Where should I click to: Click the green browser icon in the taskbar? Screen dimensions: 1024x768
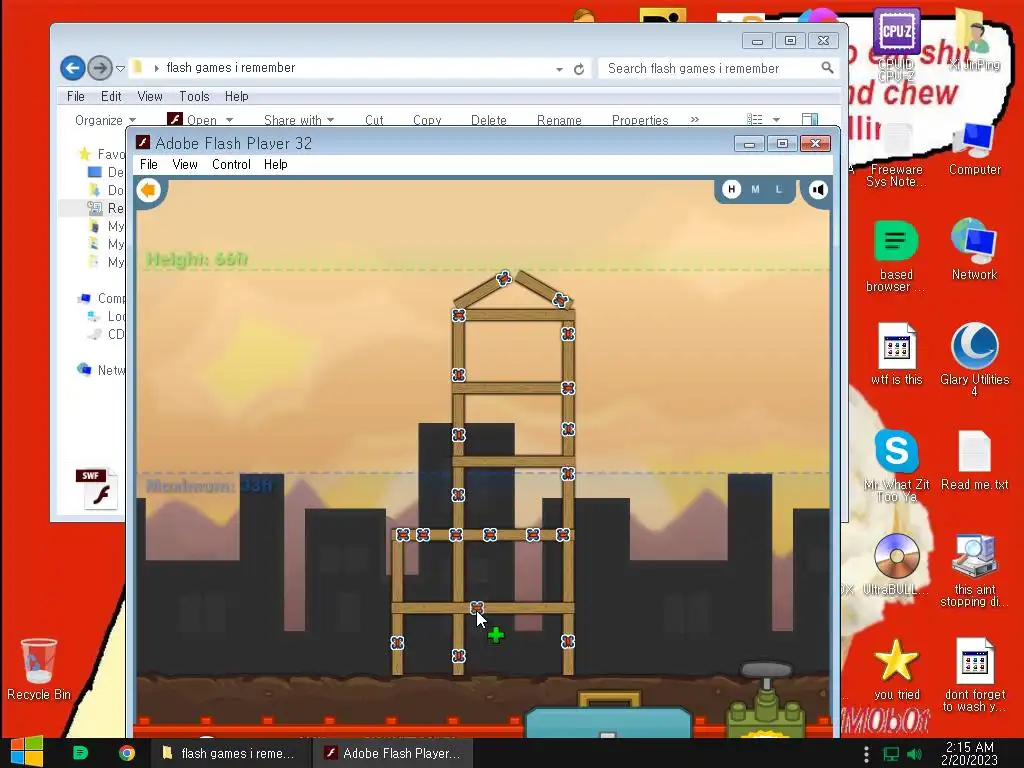tap(80, 753)
